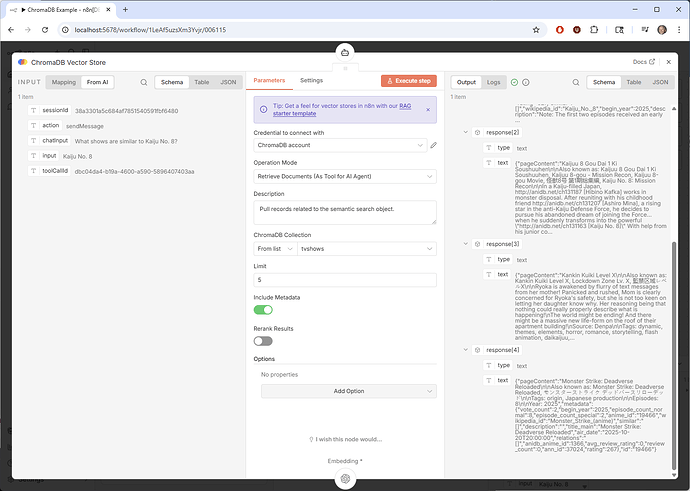
Task: Click I wish this node would link
Action: pyautogui.click(x=345, y=439)
